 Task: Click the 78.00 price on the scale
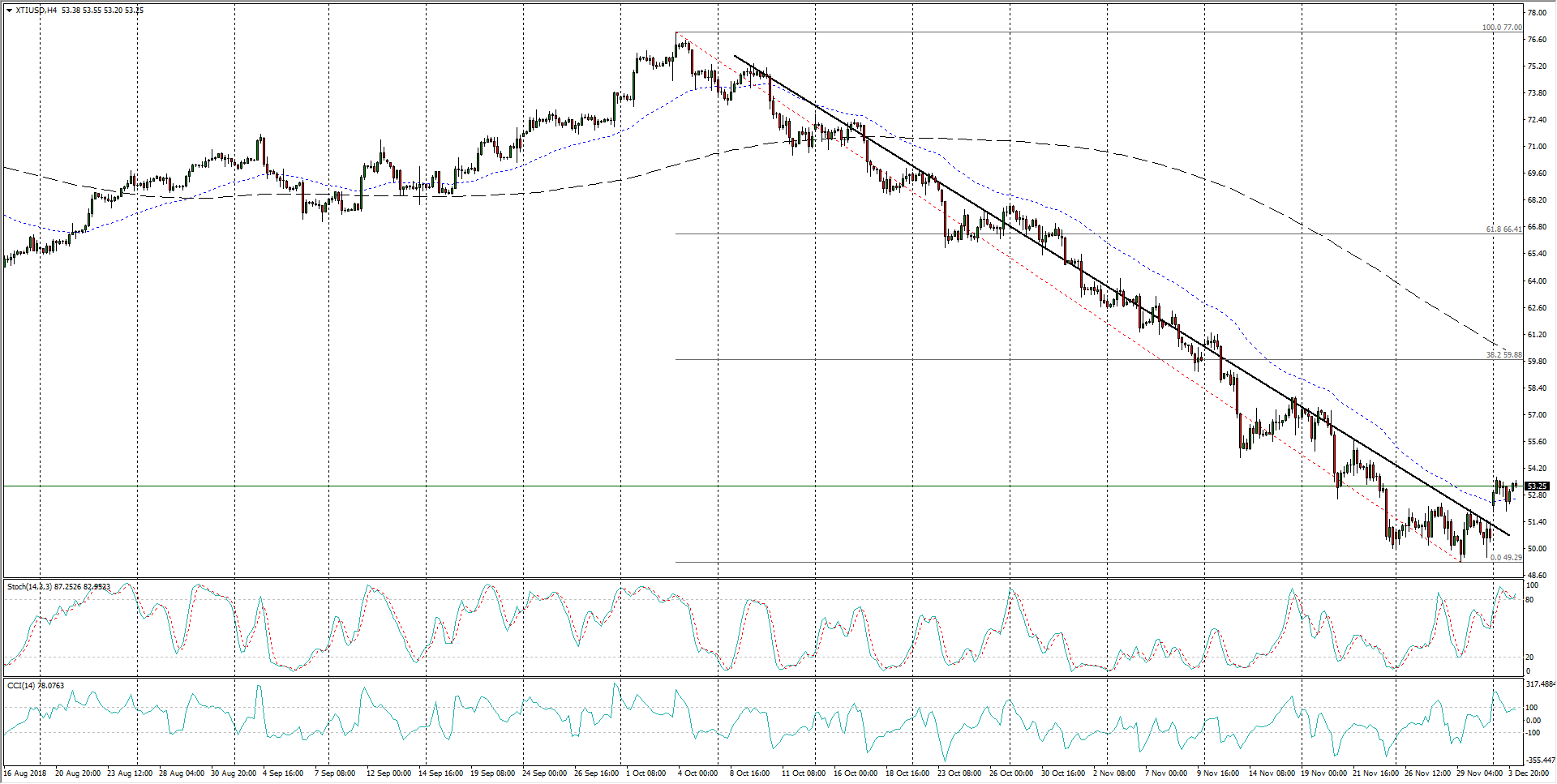pos(1536,13)
